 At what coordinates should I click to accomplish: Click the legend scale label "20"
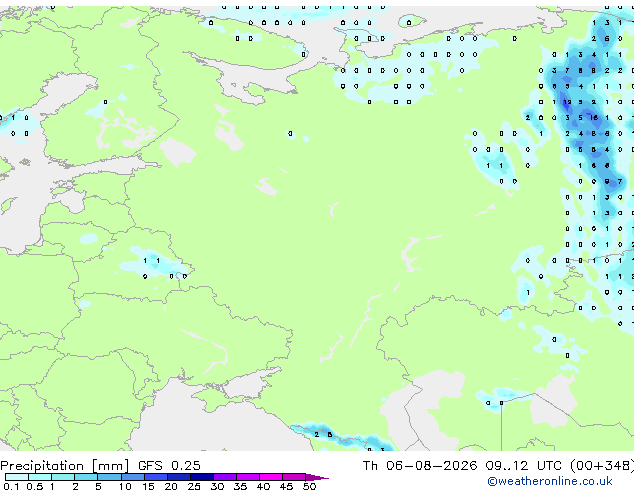(171, 486)
